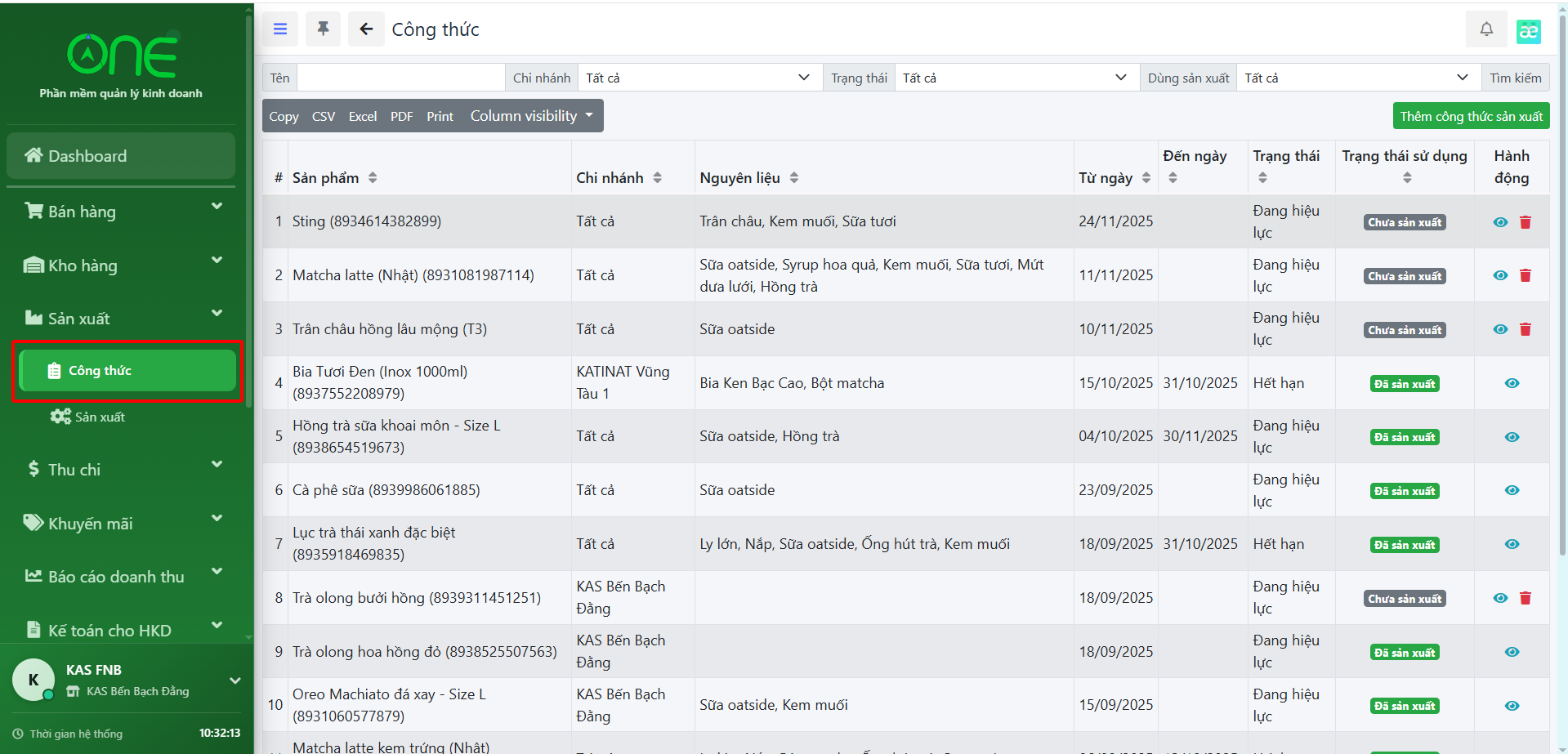The height and width of the screenshot is (754, 1568).
Task: Click trash icon for Trà olong bưởi hồng
Action: 1525,598
